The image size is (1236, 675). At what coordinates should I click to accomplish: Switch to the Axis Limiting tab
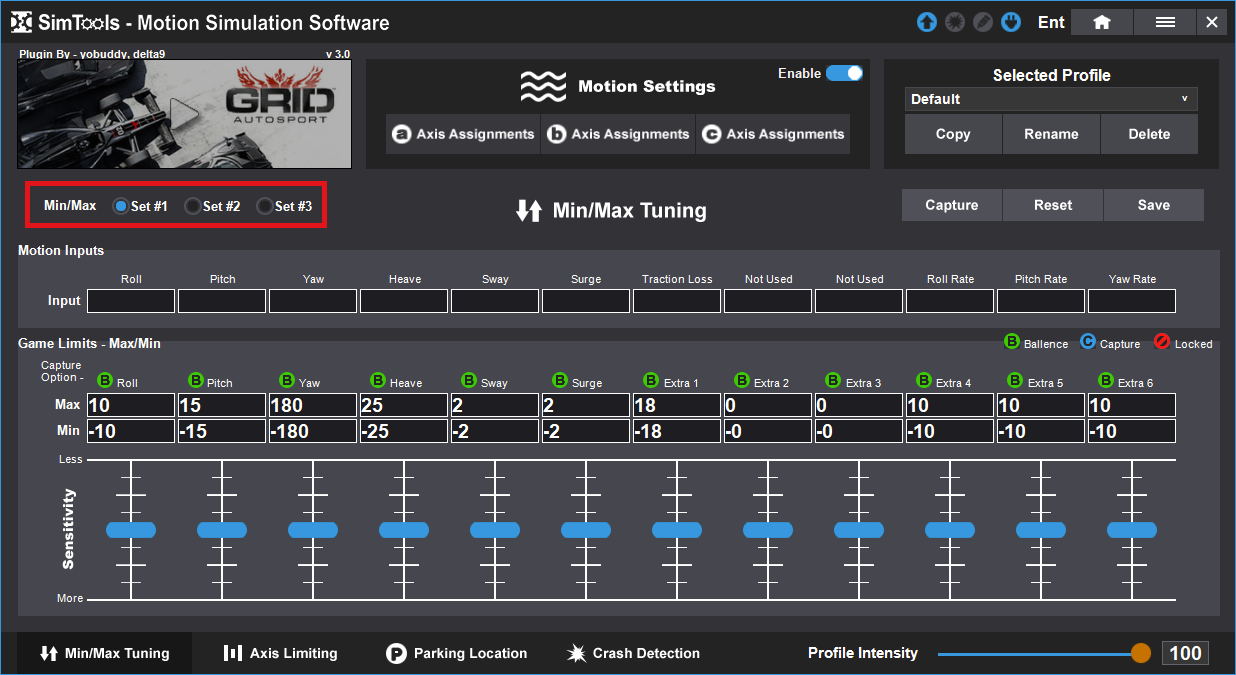coord(280,653)
